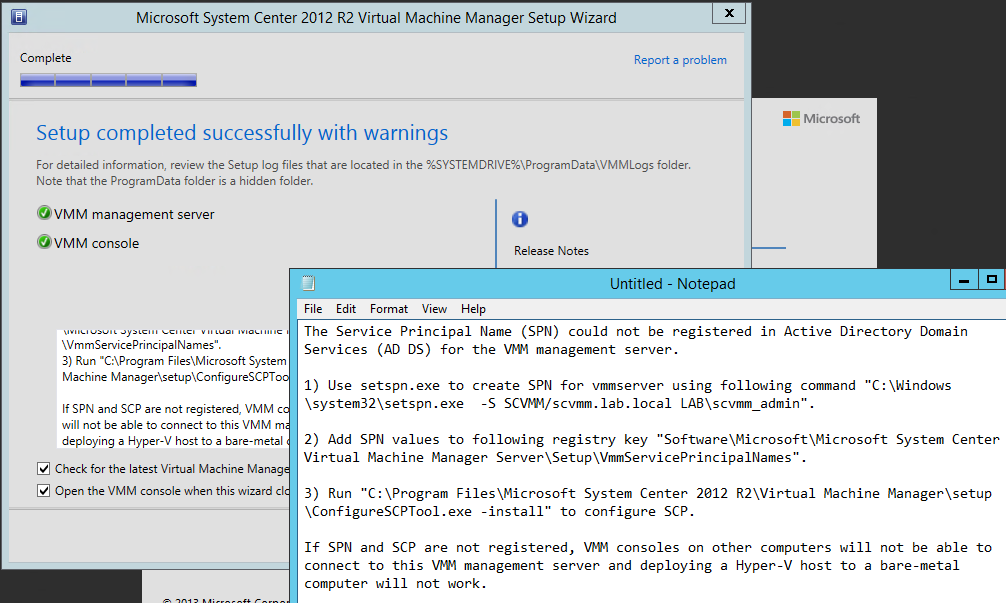
Task: Expand the Format menu in Notepad
Action: point(389,309)
